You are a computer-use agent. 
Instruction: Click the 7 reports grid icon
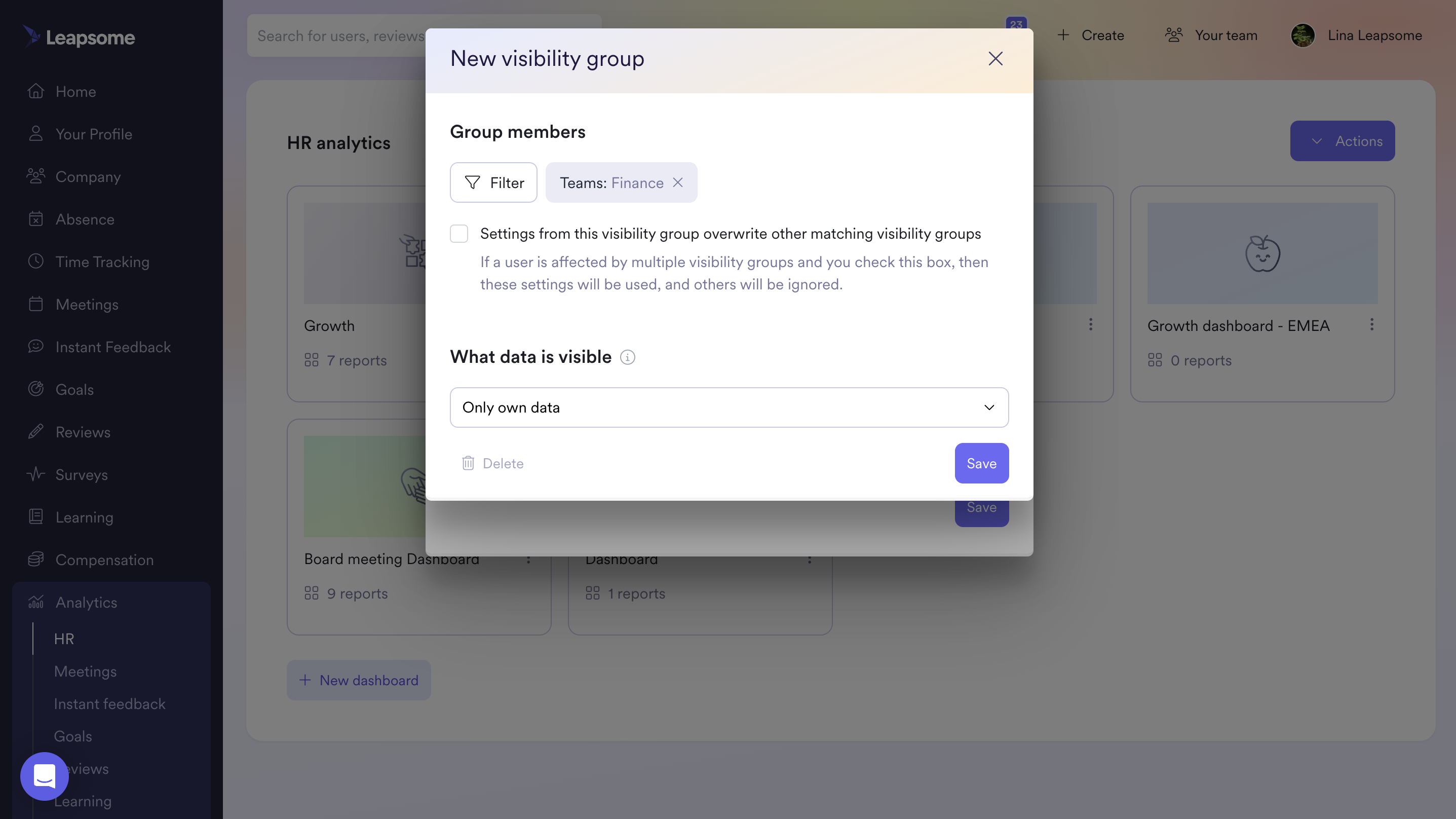(x=312, y=360)
